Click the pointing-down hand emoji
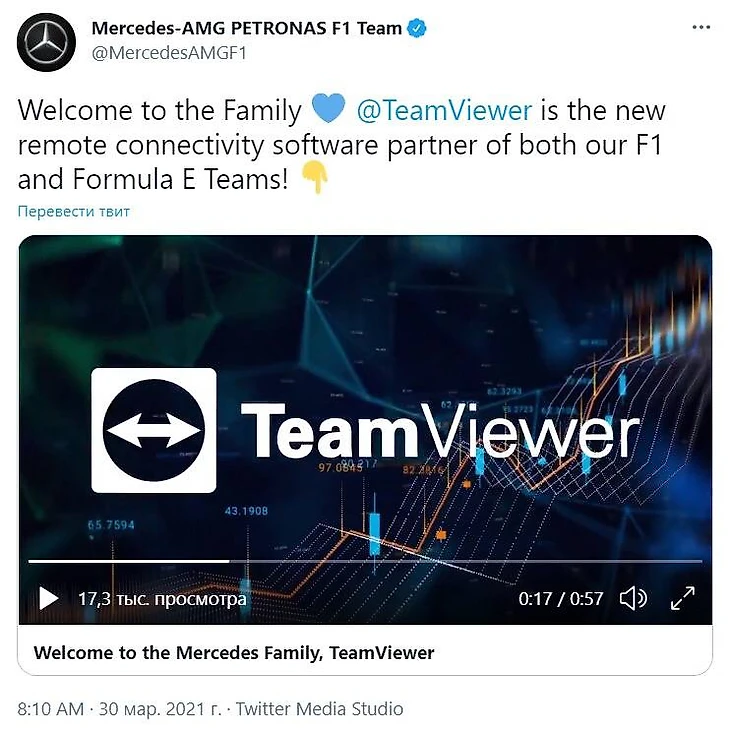This screenshot has height=733, width=730. pyautogui.click(x=314, y=177)
